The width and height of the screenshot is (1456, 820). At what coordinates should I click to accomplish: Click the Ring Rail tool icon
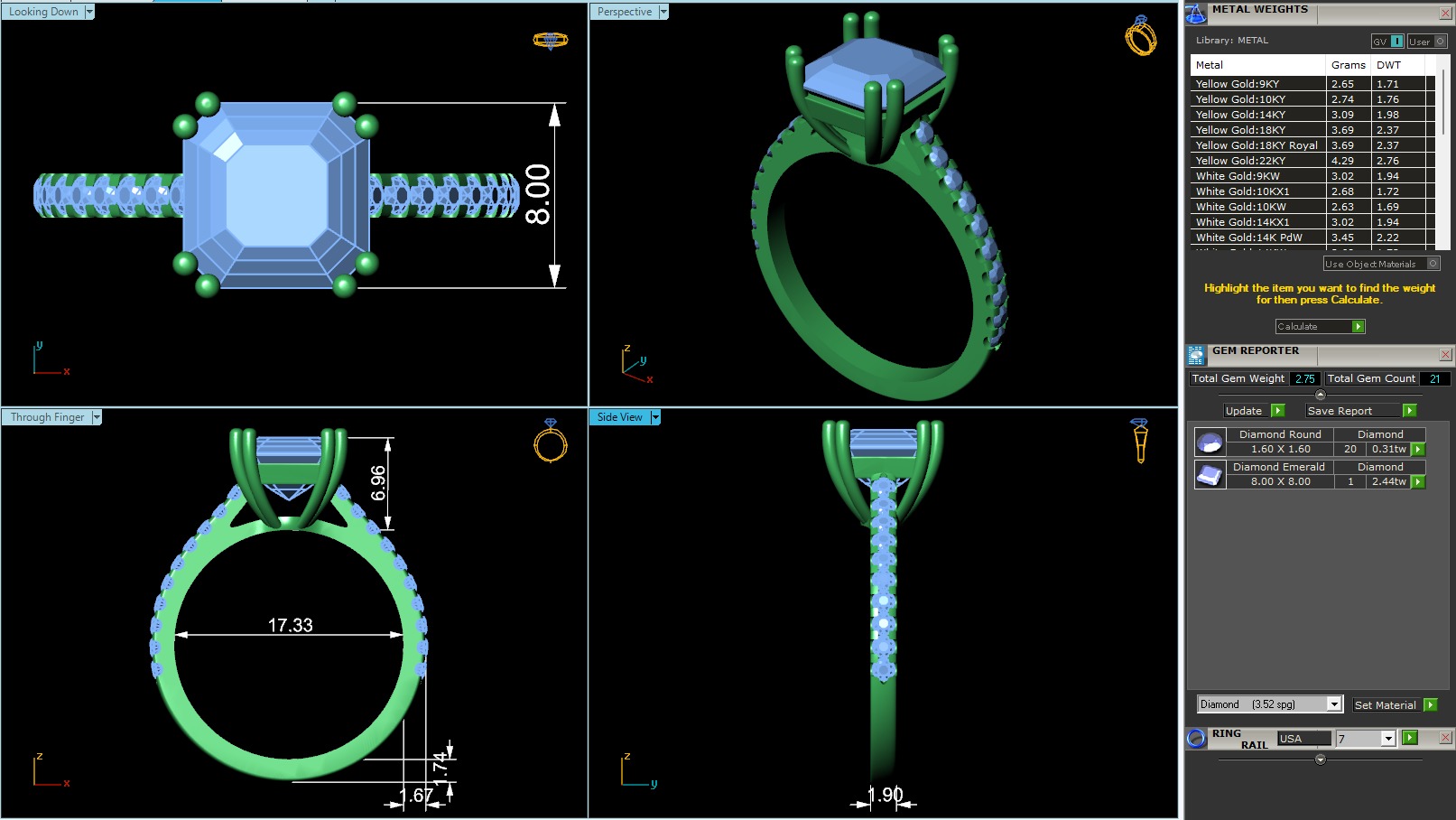(x=1196, y=738)
